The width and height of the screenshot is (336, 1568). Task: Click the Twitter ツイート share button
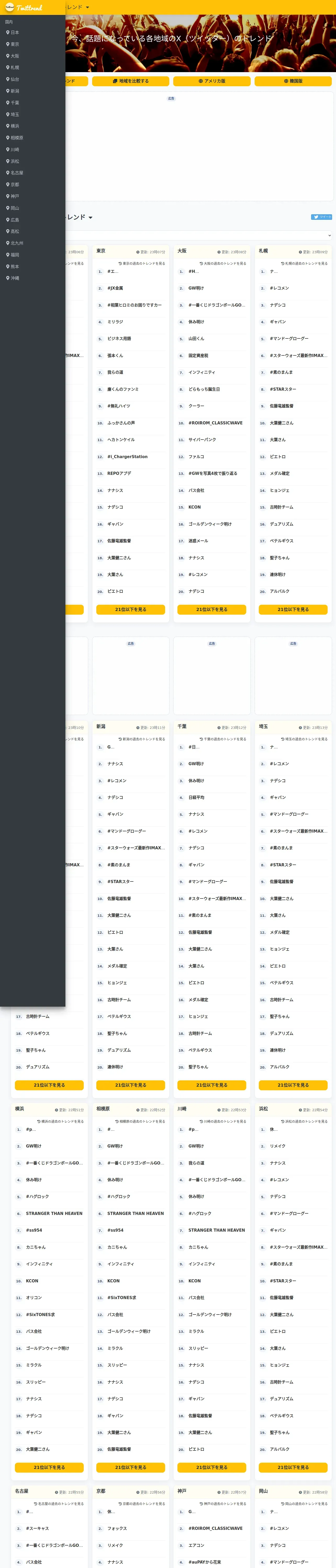pos(322,217)
